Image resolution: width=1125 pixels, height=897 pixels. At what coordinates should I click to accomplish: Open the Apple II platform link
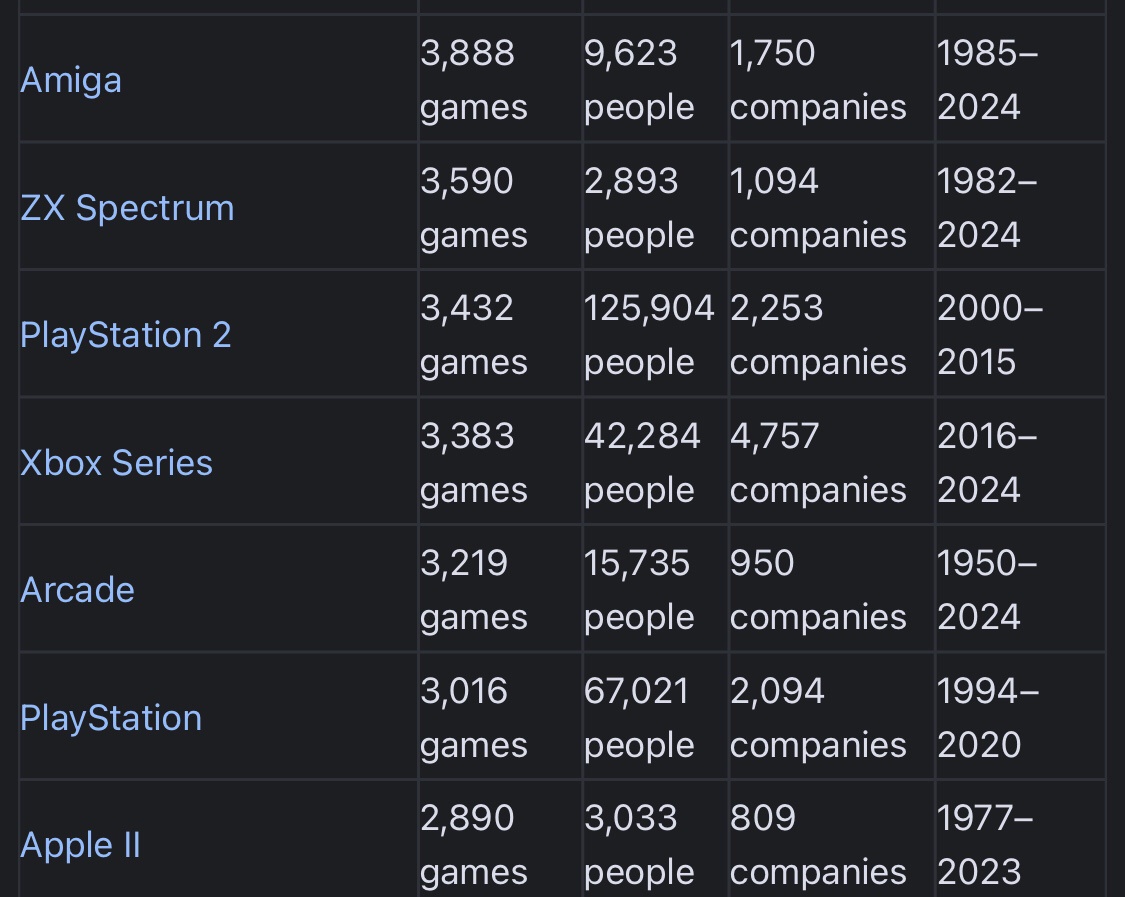80,845
